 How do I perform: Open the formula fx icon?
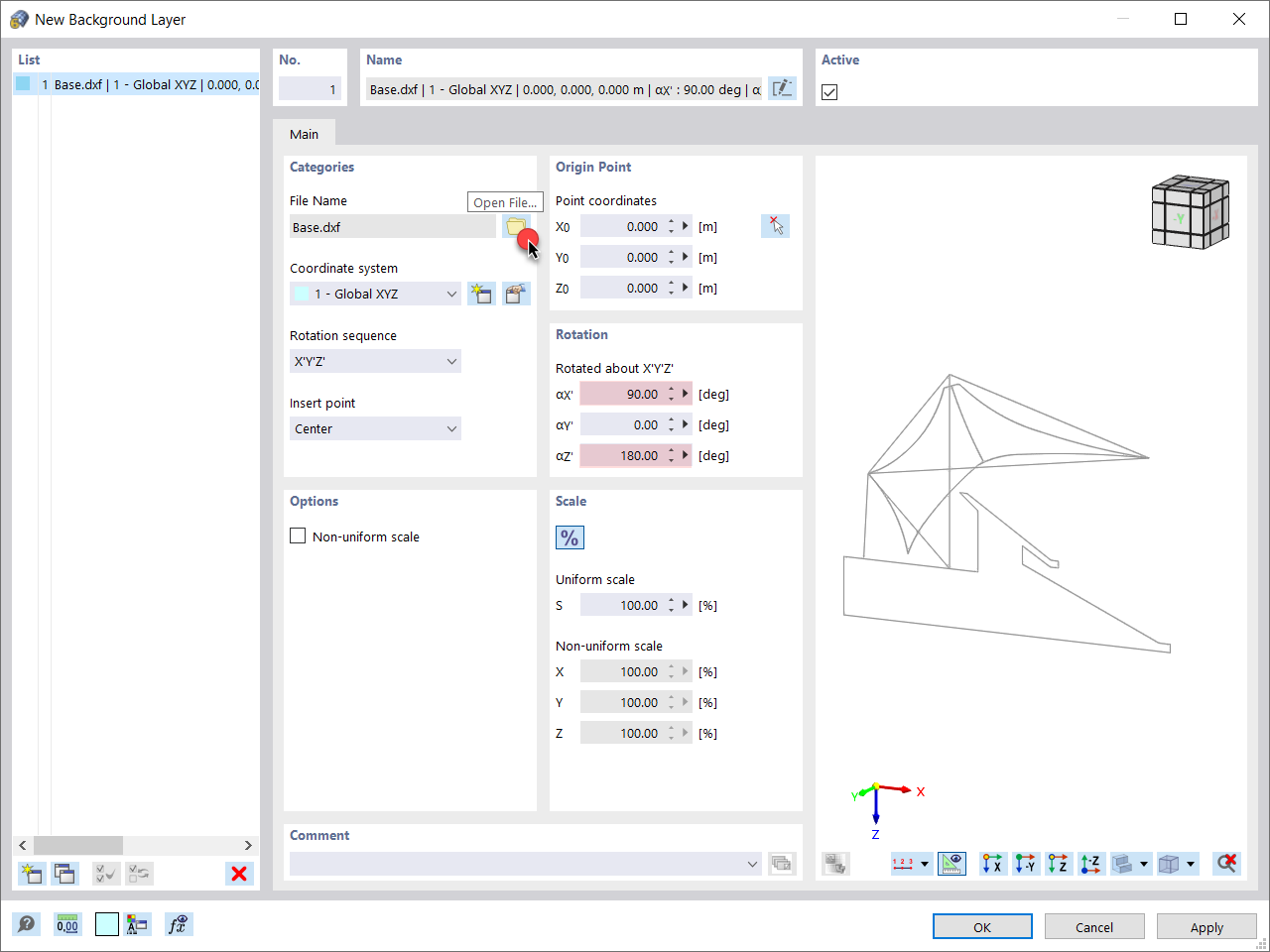[x=179, y=924]
